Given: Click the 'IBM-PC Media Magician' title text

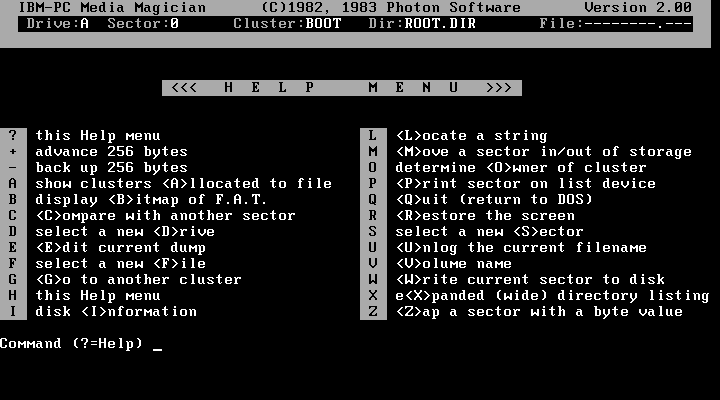Looking at the screenshot, I should [112, 8].
